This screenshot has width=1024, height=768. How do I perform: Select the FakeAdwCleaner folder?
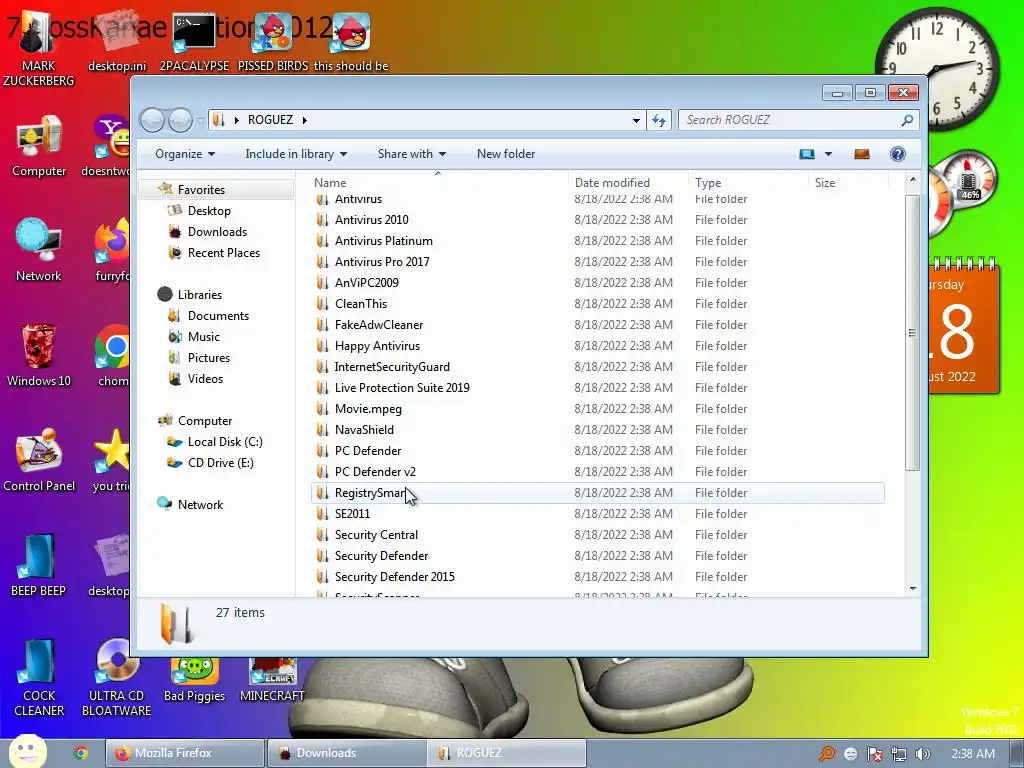[379, 325]
